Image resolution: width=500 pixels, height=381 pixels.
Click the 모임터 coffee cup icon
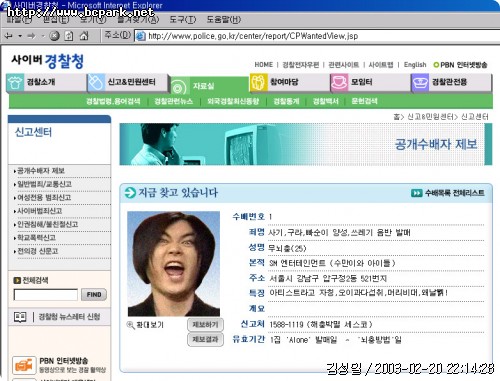click(339, 83)
